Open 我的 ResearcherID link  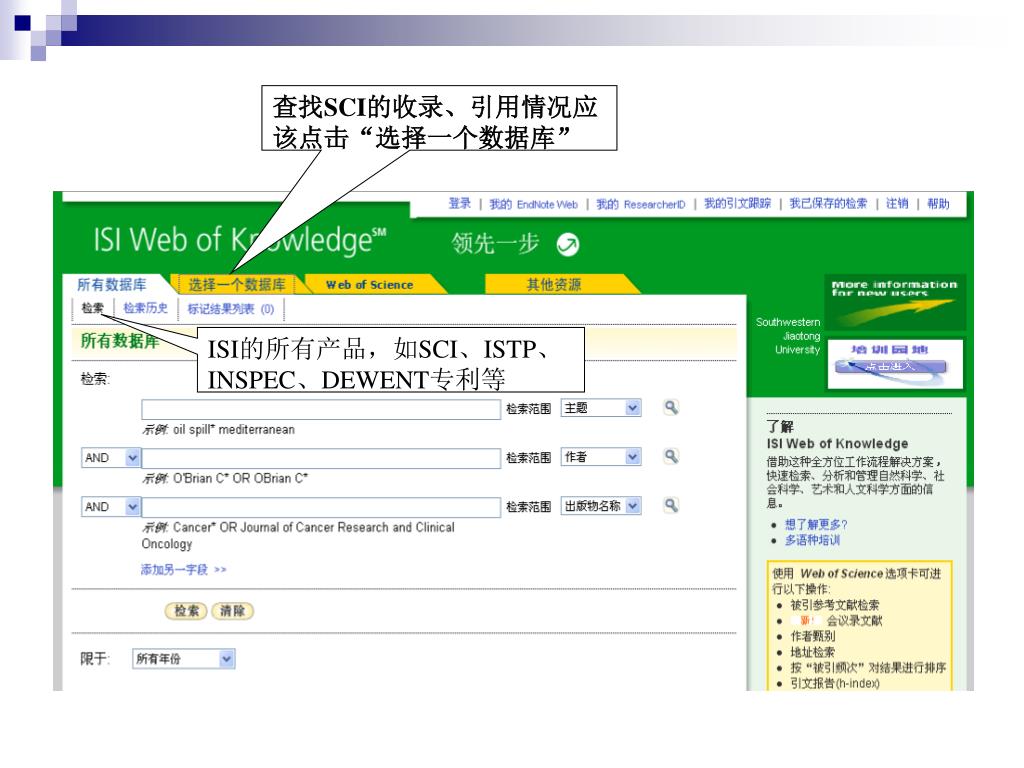(641, 204)
